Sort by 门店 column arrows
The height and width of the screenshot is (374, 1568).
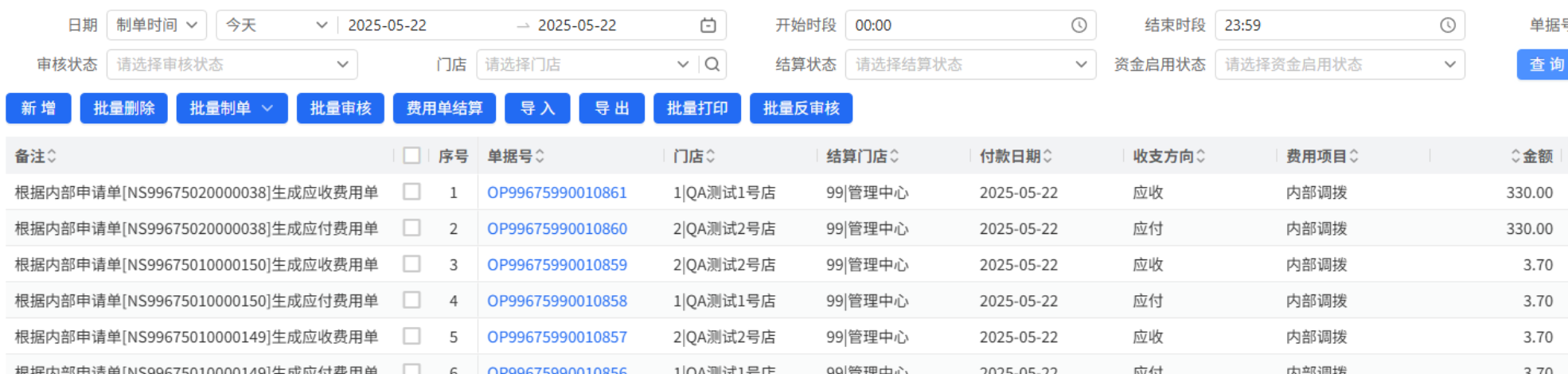tap(710, 156)
